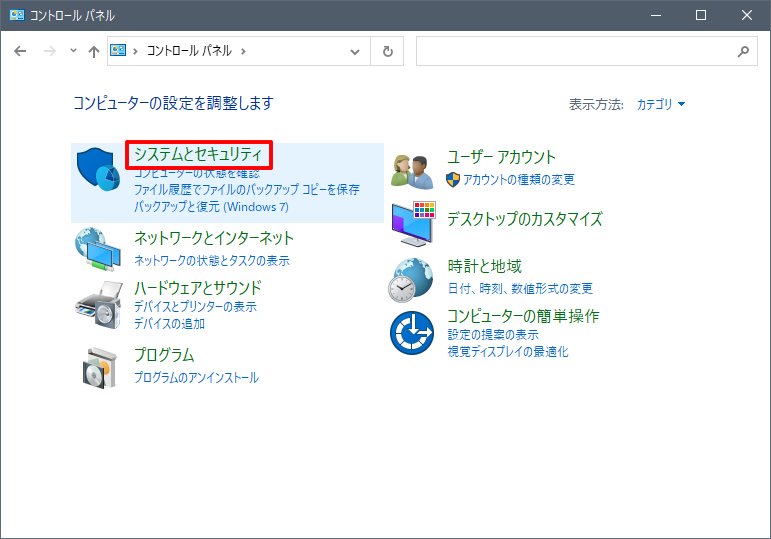
Task: Expand the chevron after コントロール パネル in the address bar
Action: pyautogui.click(x=243, y=51)
